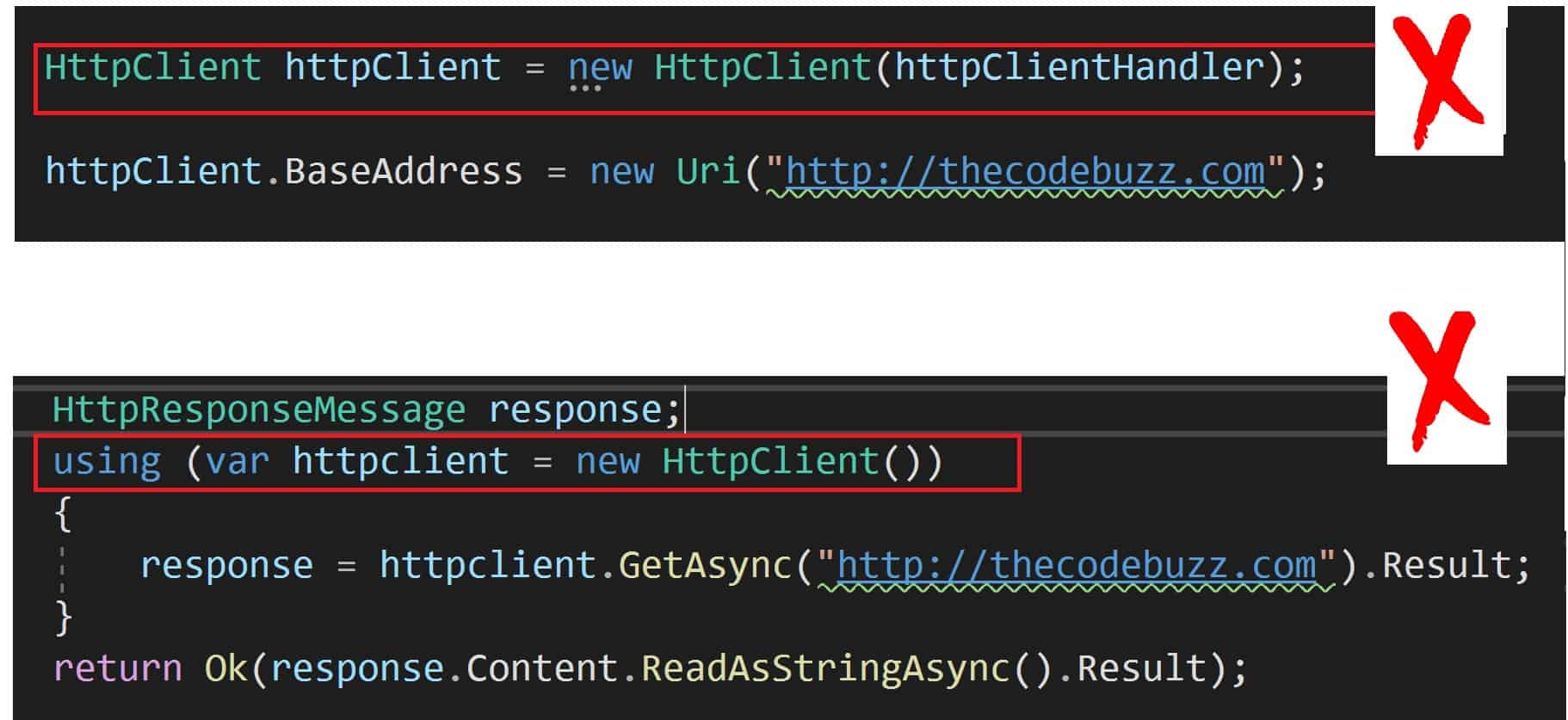Click the new keyword with suggestion dots
The image size is (1568, 720).
(600, 68)
